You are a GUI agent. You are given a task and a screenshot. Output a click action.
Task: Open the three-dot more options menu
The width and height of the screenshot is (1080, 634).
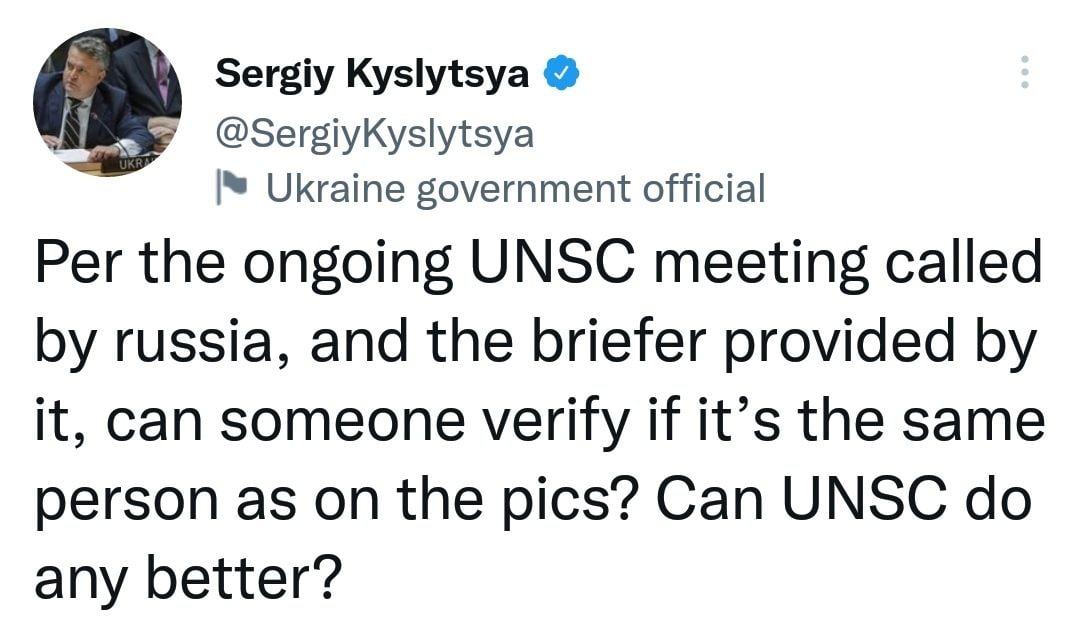pos(1023,72)
